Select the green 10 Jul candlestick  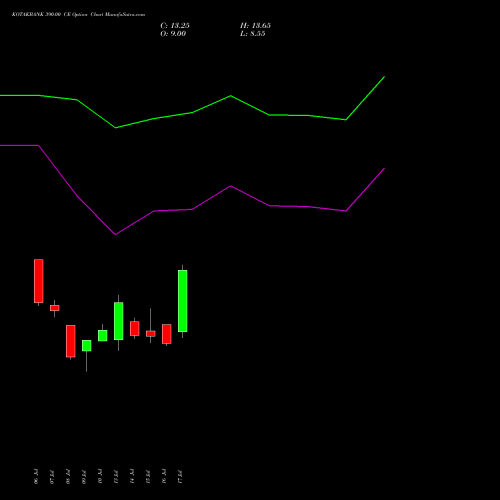click(x=103, y=335)
